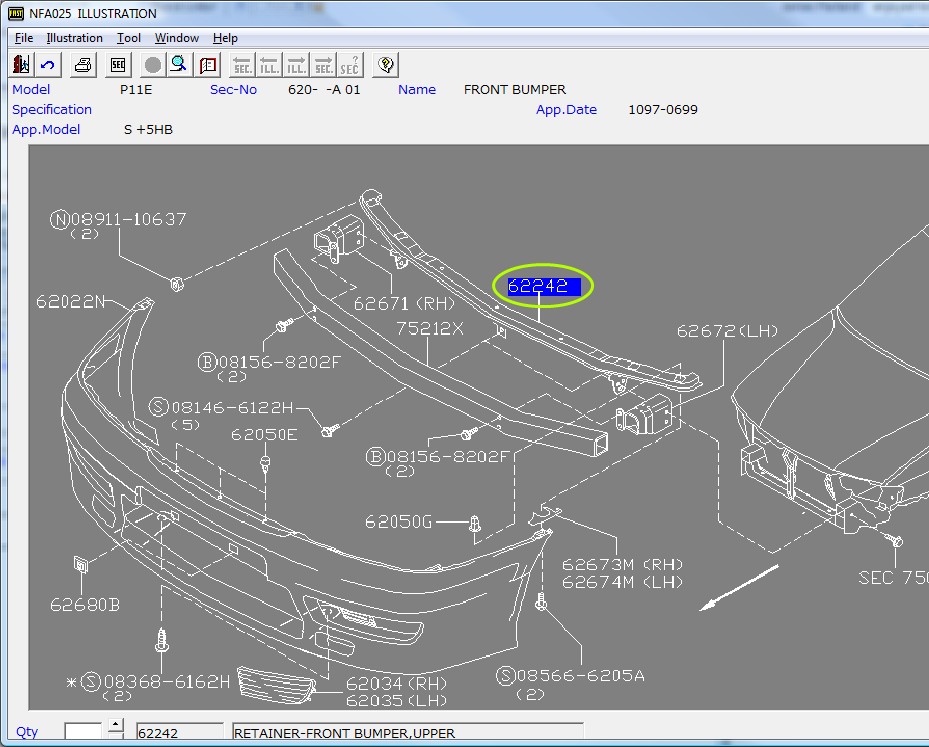Image resolution: width=929 pixels, height=747 pixels.
Task: Click the gray circle toolbar icon
Action: [x=152, y=66]
